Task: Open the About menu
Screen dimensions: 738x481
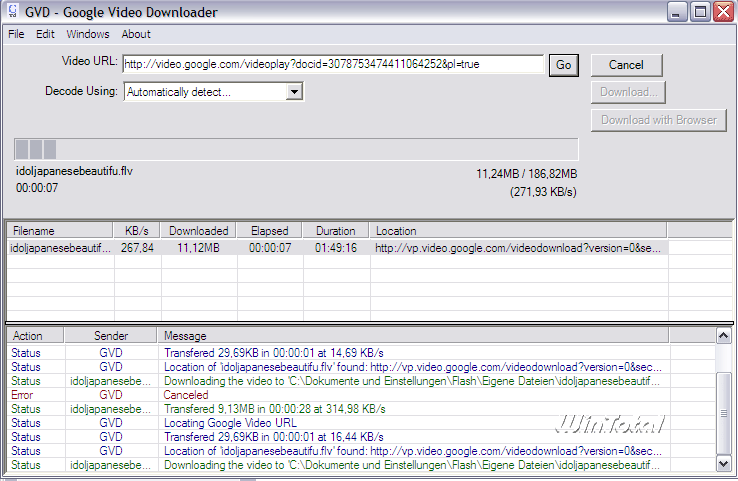Action: [136, 34]
